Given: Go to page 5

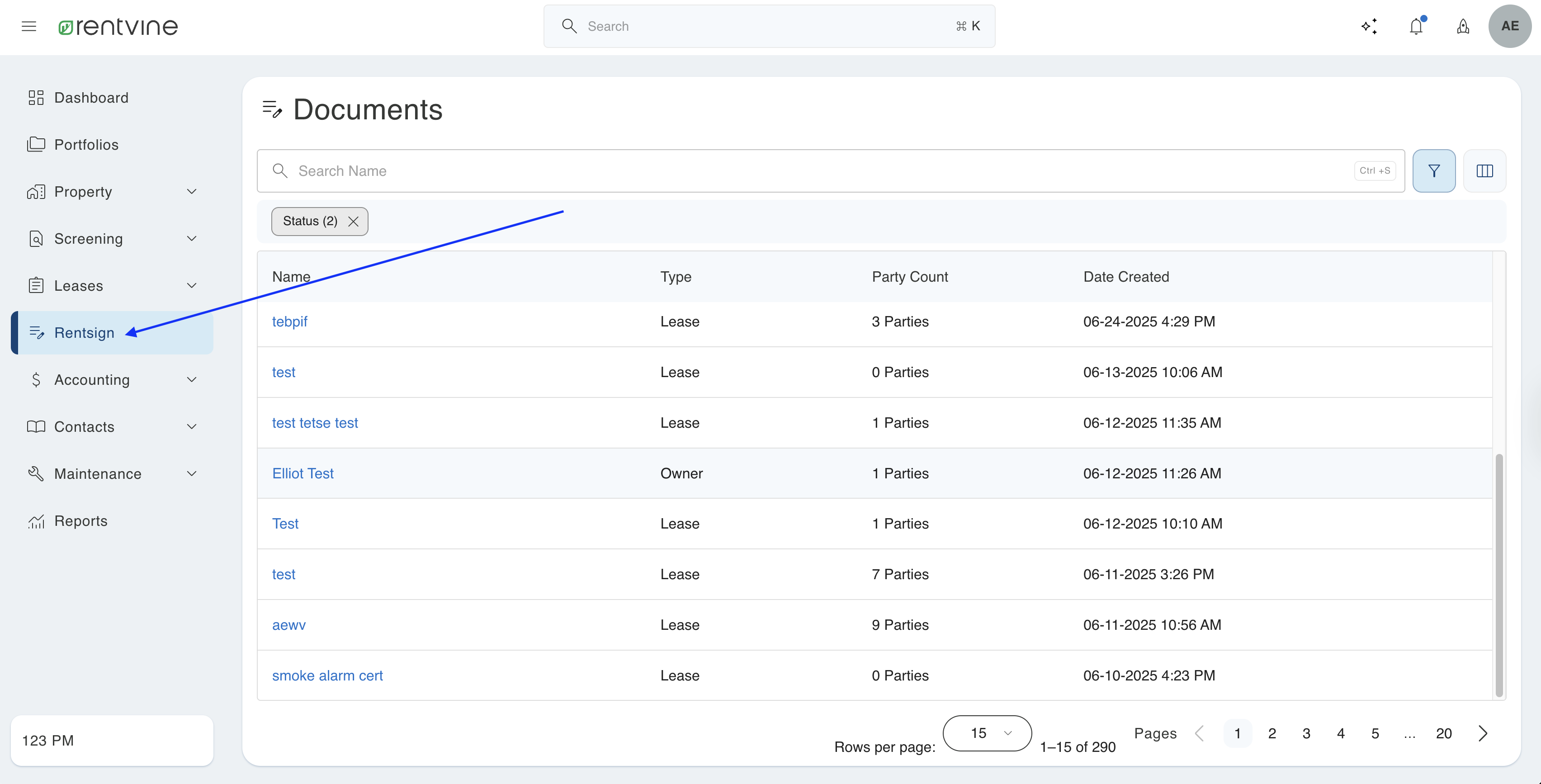Looking at the screenshot, I should (1376, 733).
